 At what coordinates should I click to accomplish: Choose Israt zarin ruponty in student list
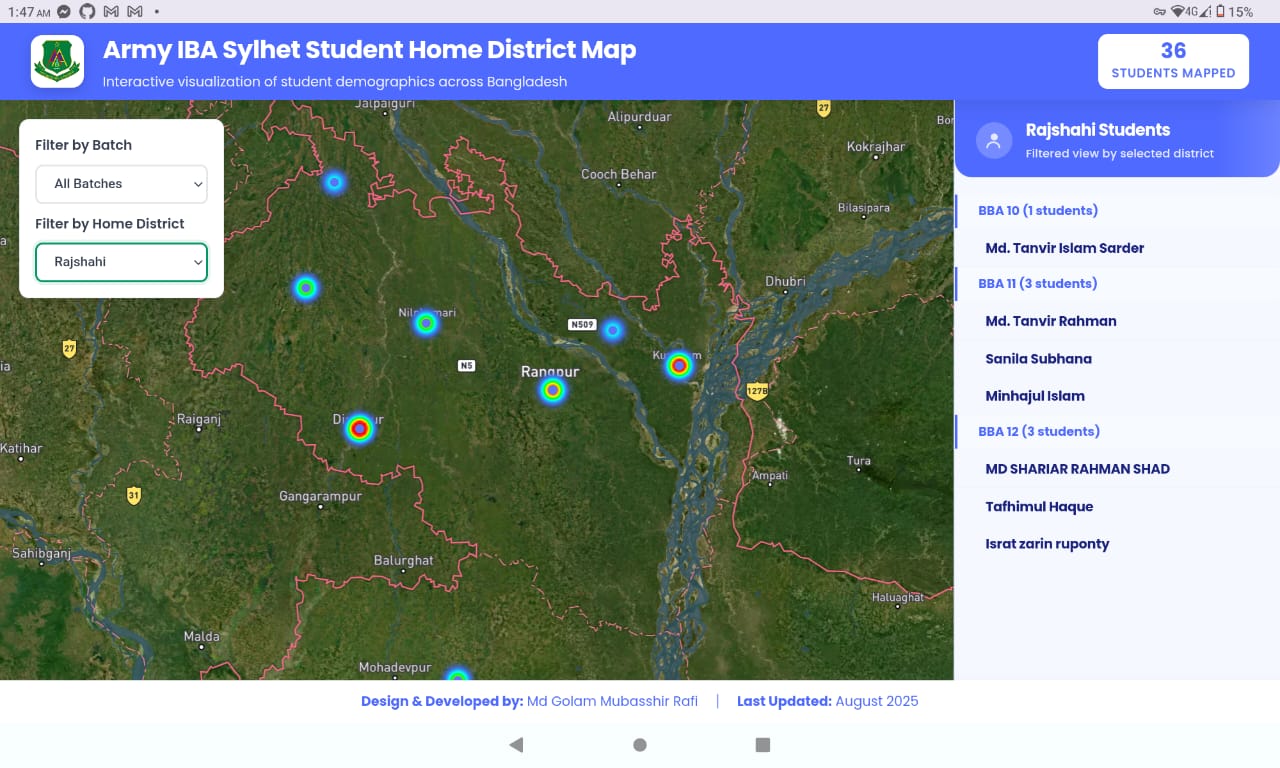tap(1047, 544)
